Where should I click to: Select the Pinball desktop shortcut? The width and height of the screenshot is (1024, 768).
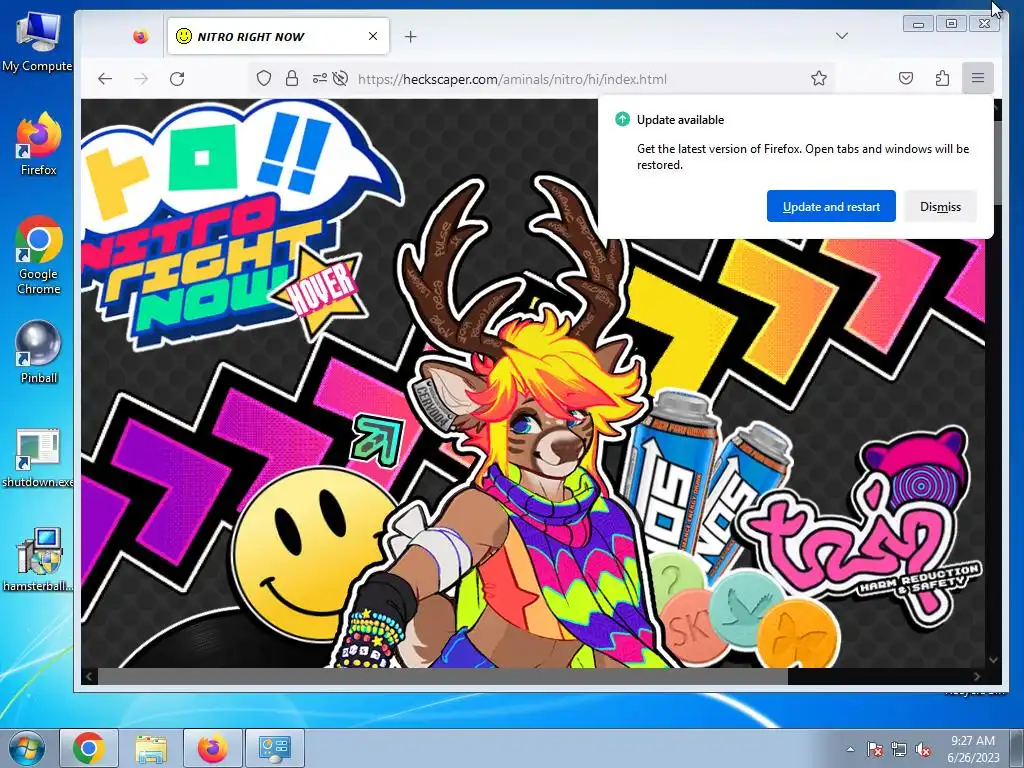pyautogui.click(x=39, y=353)
